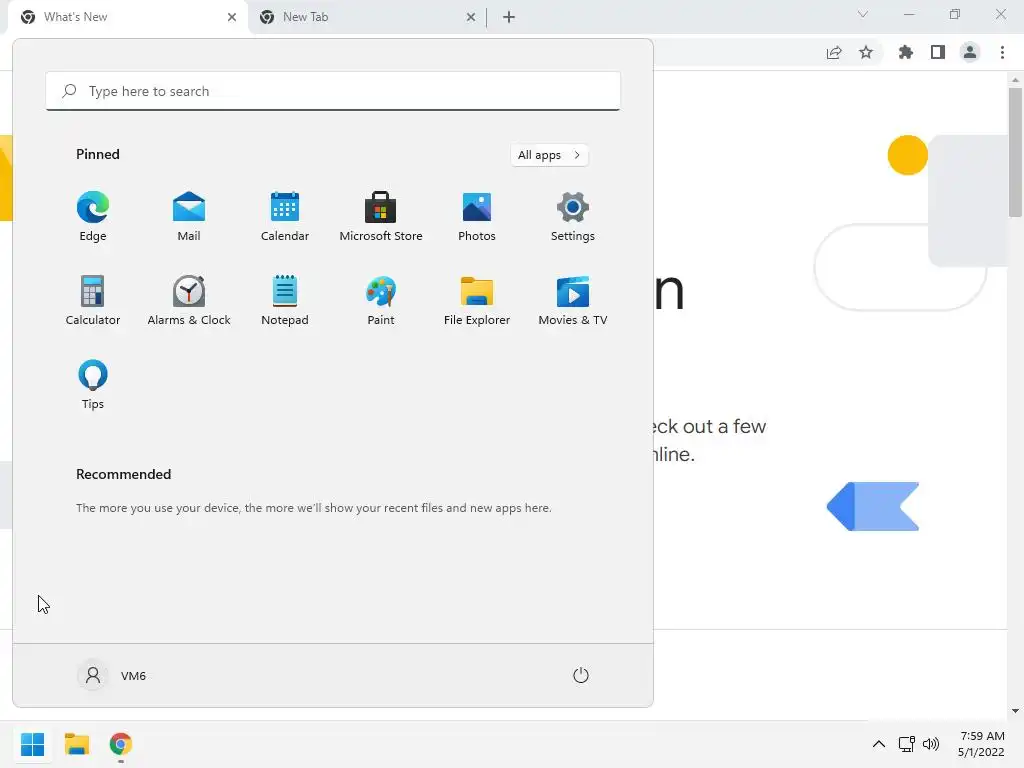The width and height of the screenshot is (1024, 768).
Task: Show hidden icons in system tray
Action: coord(879,744)
